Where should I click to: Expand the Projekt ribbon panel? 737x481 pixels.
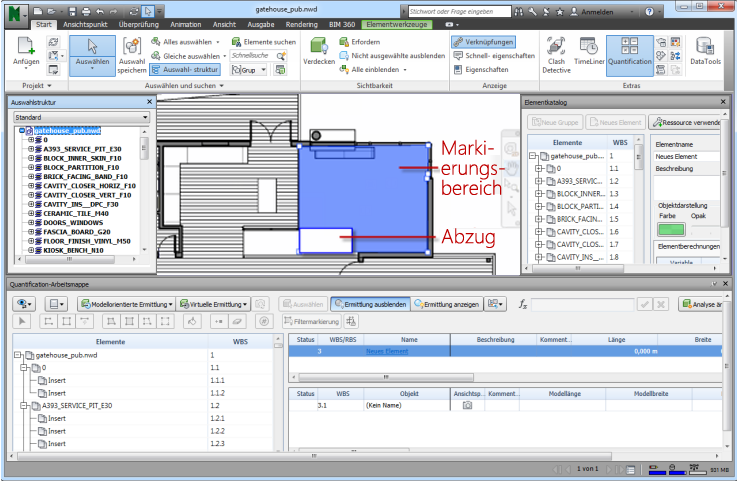(37, 86)
